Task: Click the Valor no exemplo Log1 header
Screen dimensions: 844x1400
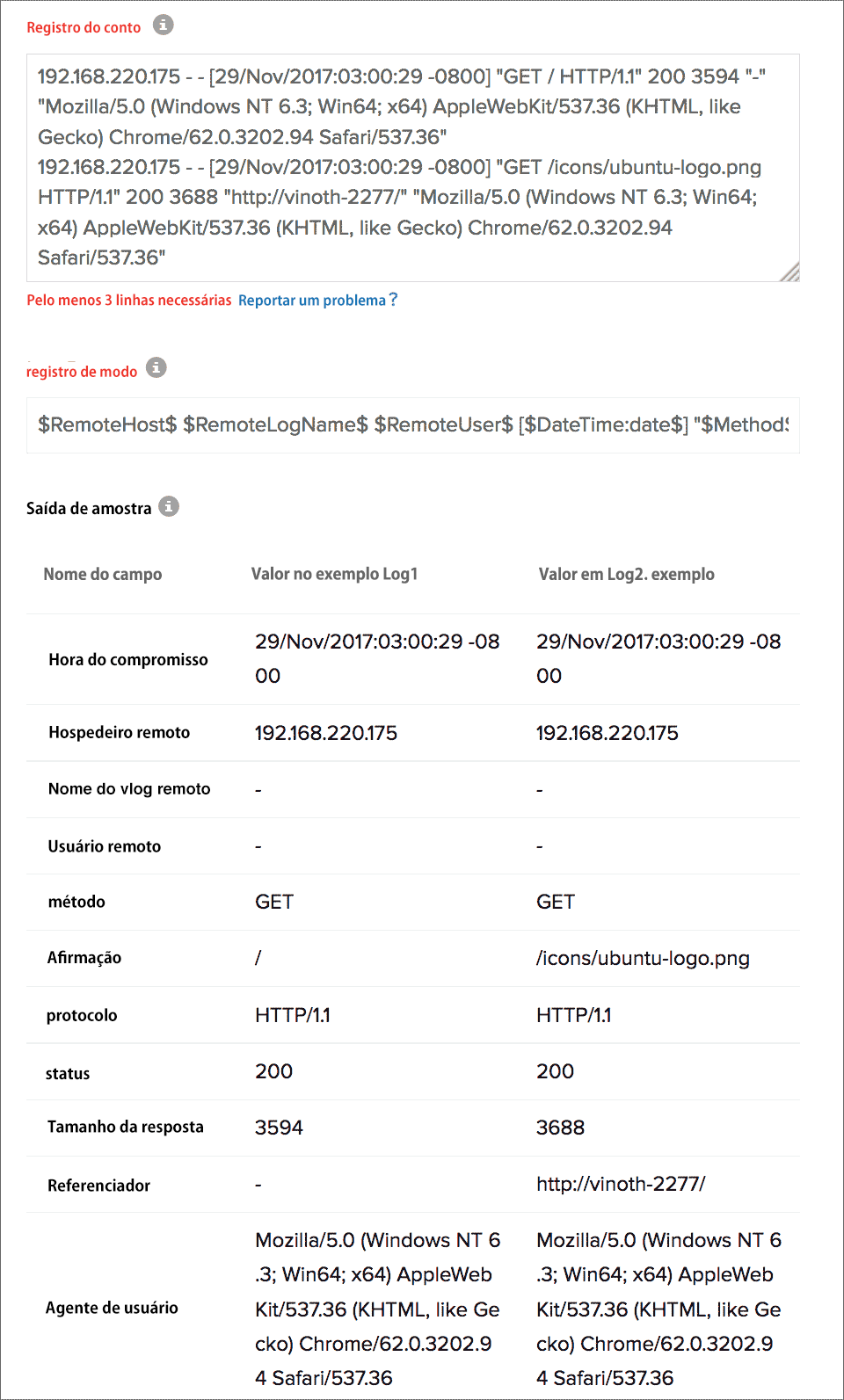Action: click(x=334, y=574)
